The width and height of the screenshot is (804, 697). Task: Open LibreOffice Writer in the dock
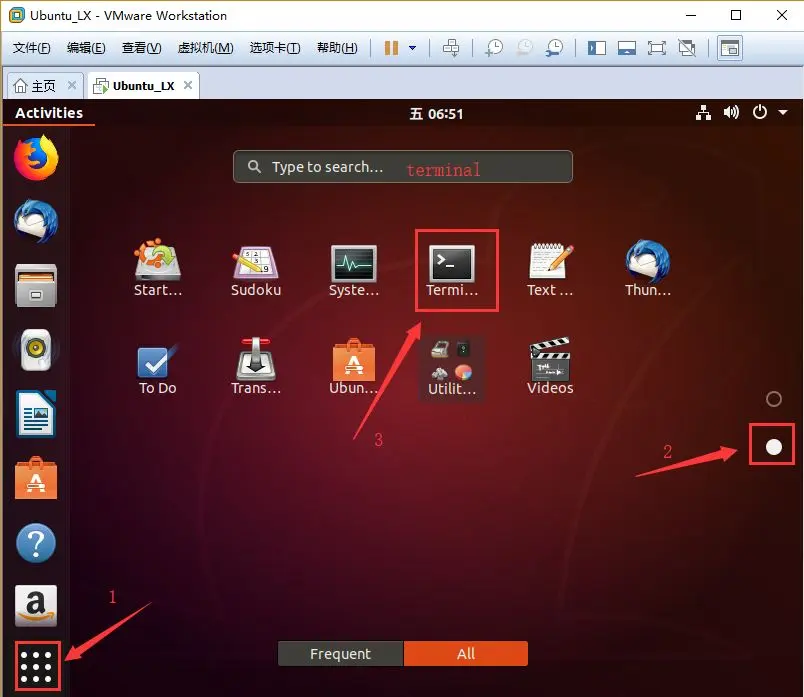36,413
